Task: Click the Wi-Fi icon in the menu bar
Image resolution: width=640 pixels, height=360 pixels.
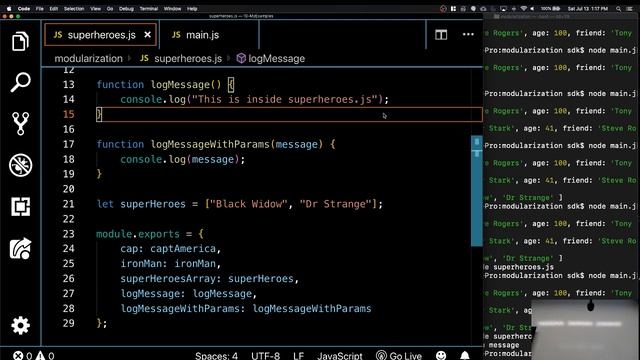Action: coord(523,8)
